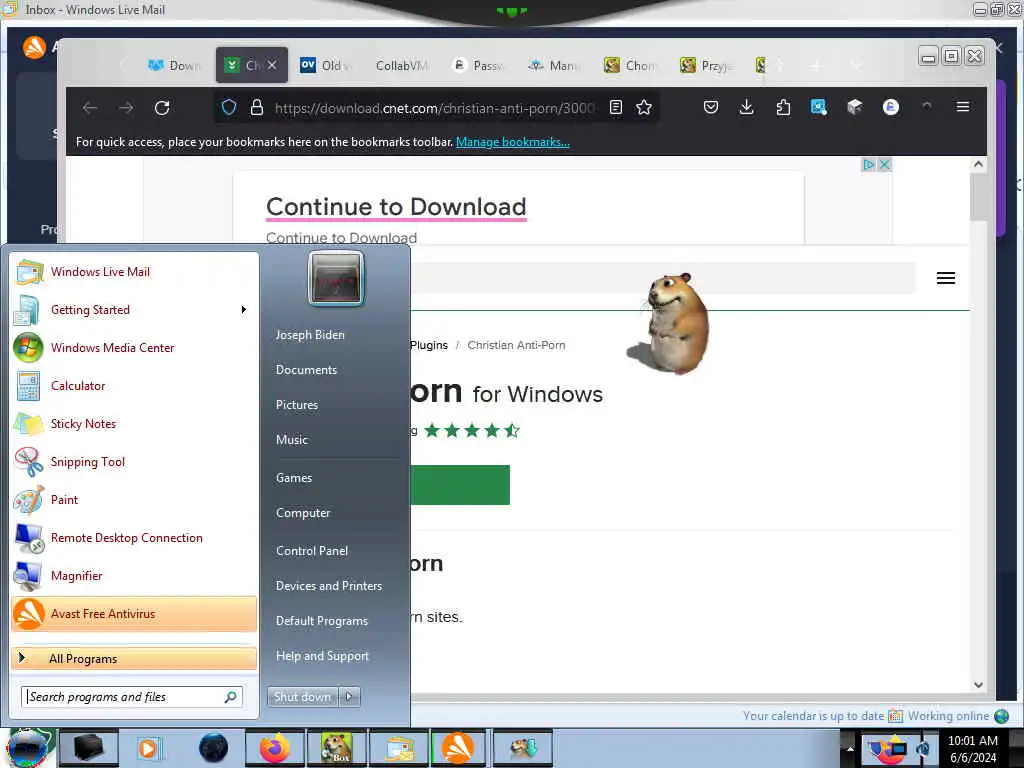Open Help and Support
Viewport: 1024px width, 768px height.
323,656
